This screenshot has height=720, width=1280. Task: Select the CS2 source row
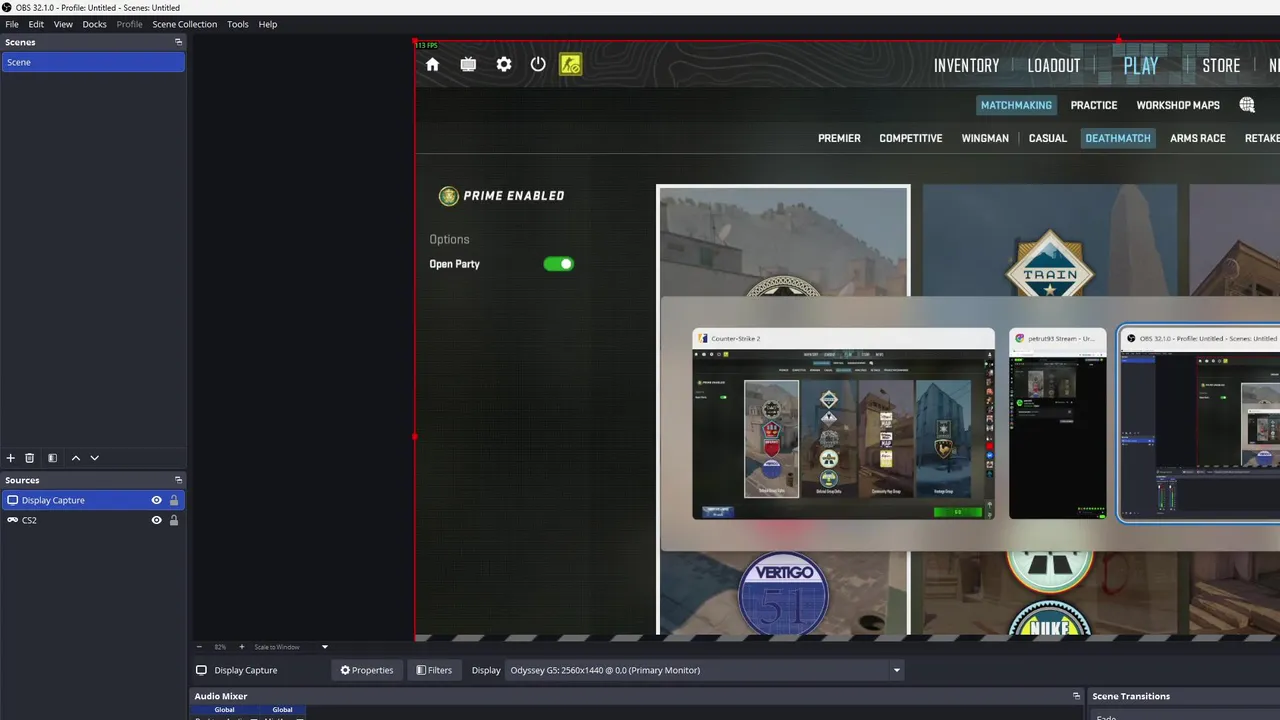[x=93, y=520]
